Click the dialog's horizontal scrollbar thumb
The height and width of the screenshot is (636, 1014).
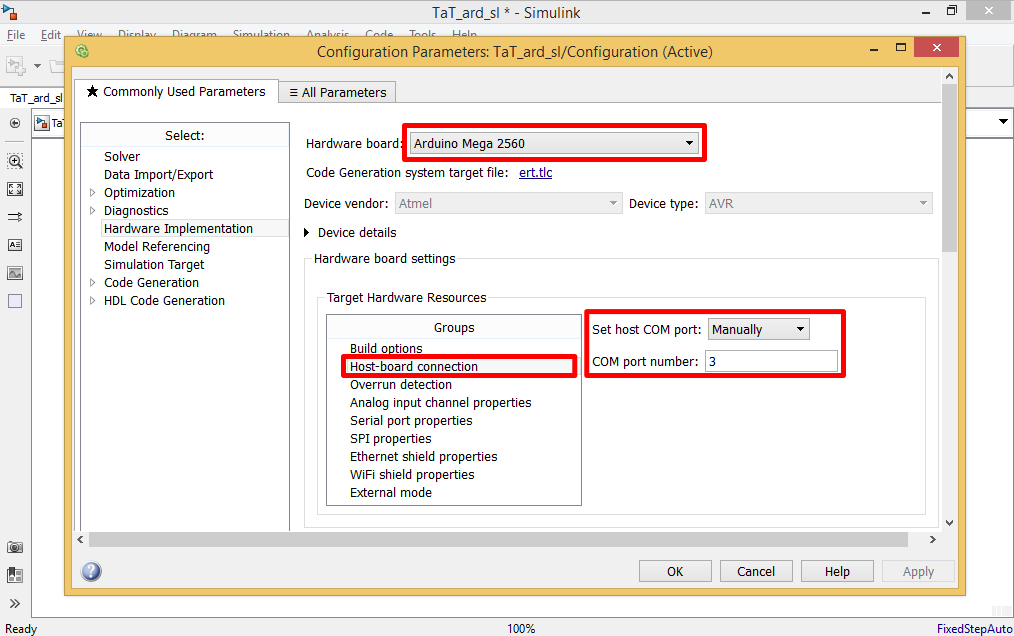point(498,540)
